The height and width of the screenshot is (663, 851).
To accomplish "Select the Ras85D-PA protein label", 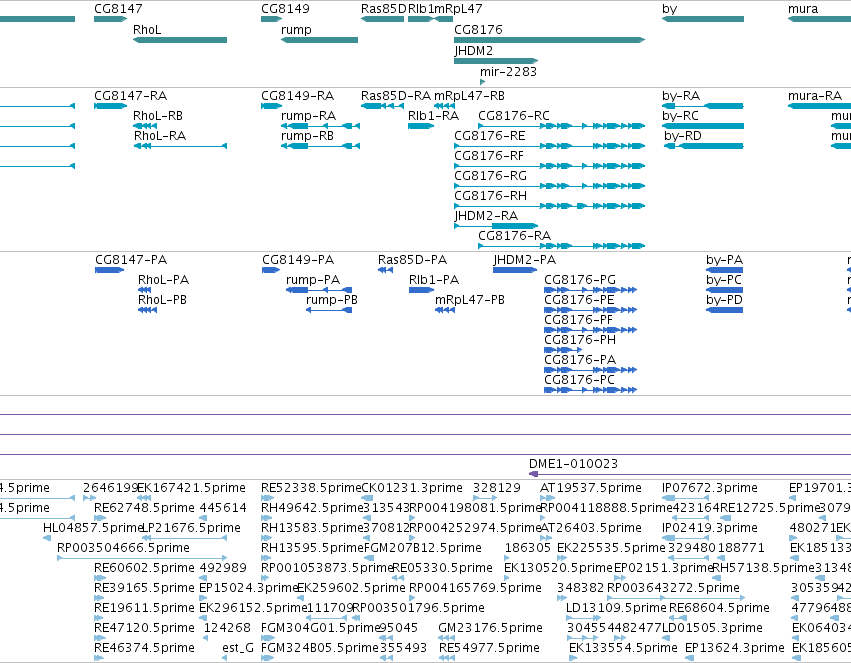I will pyautogui.click(x=412, y=260).
